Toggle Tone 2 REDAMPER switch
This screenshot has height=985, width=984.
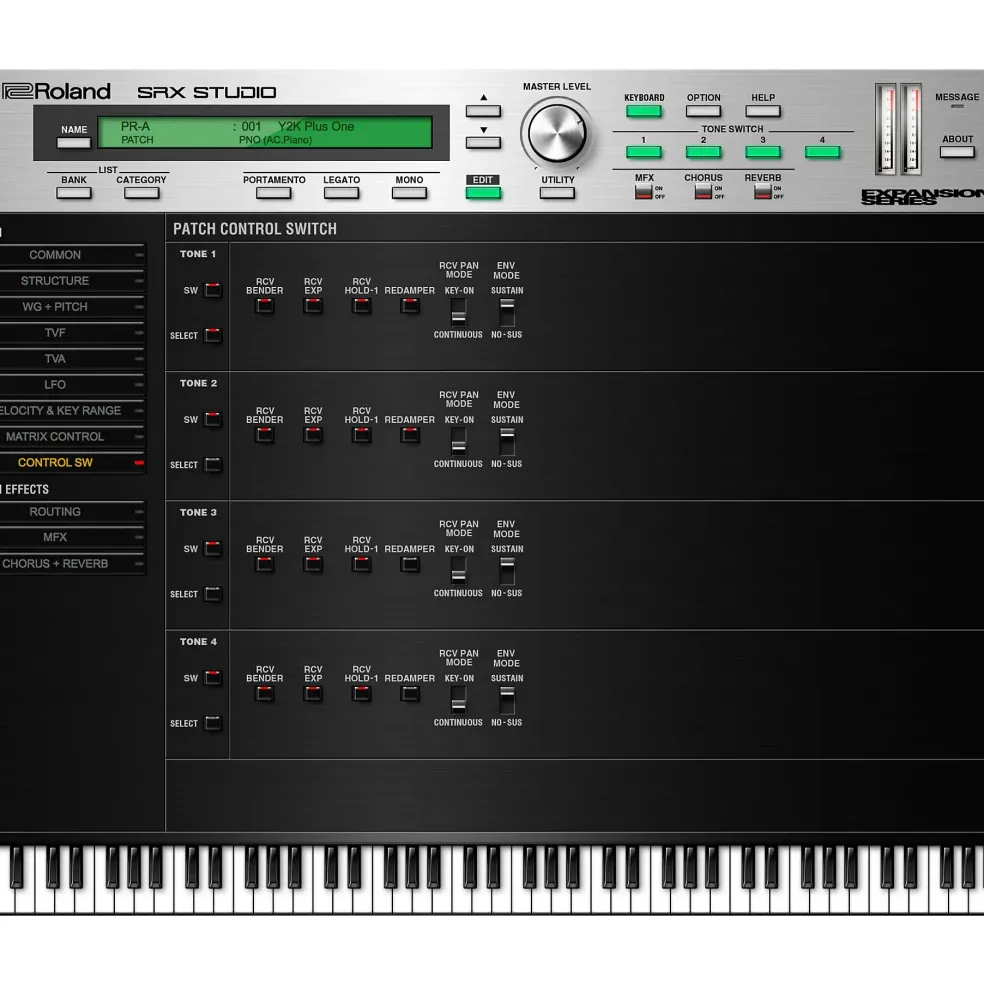tap(410, 435)
